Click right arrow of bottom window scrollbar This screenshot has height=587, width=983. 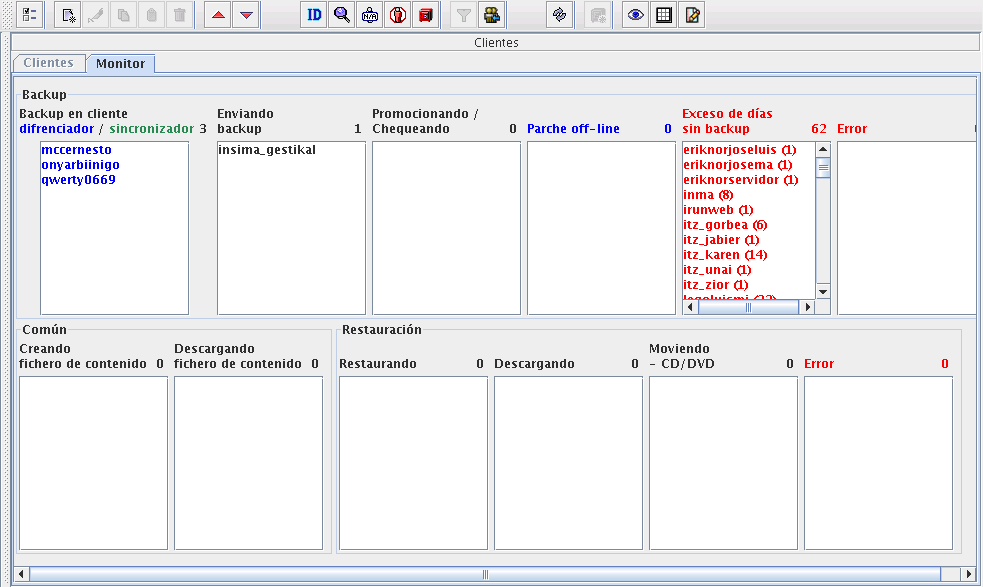969,574
